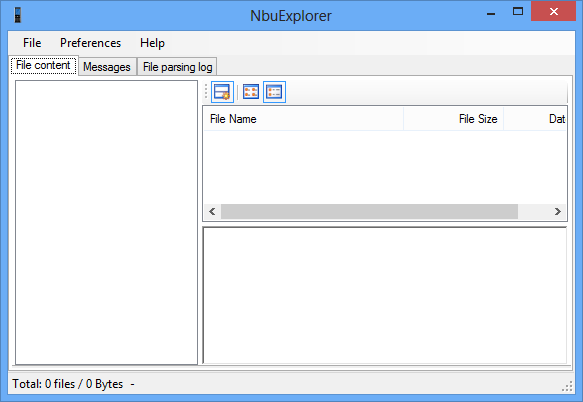Click the toolbar drag grip handle
This screenshot has width=583, height=402.
point(206,92)
